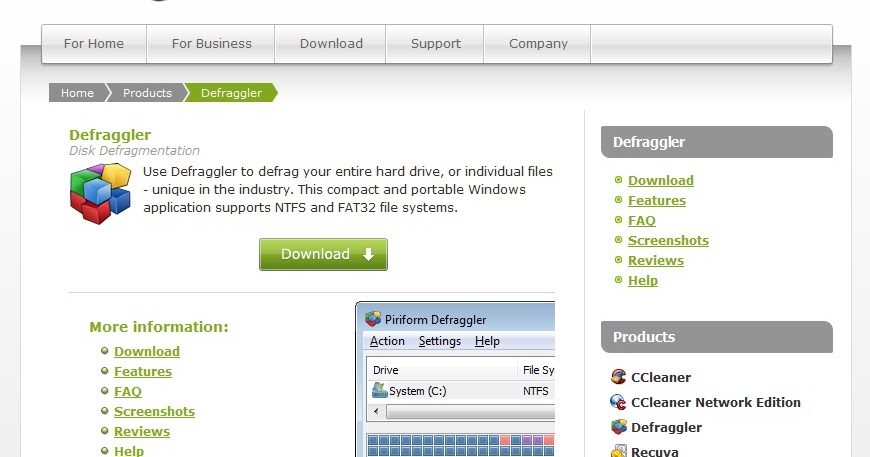Select Defraggler in the breadcrumb
Image resolution: width=870 pixels, height=457 pixels.
[x=231, y=93]
